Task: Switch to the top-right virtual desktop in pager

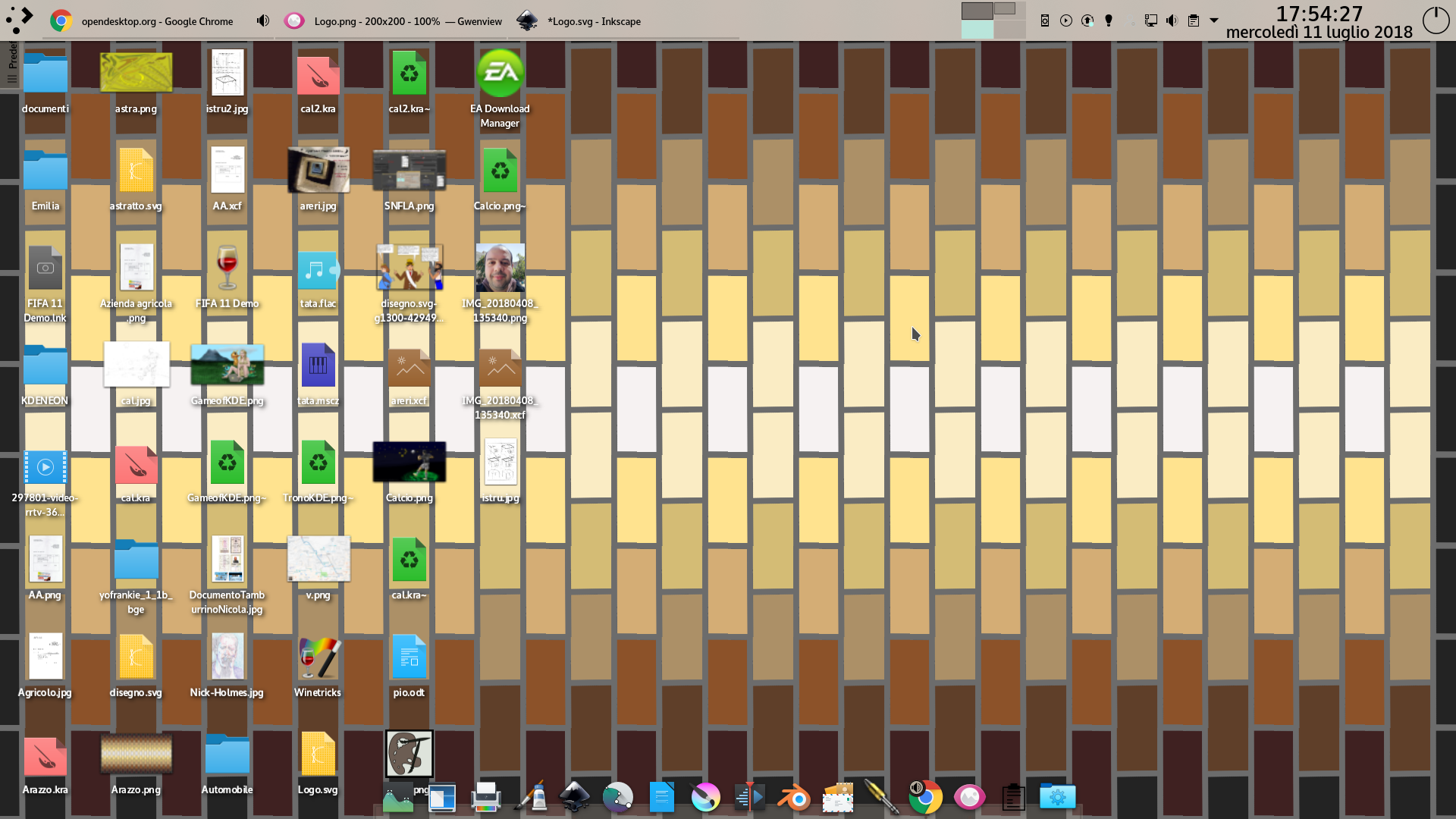Action: click(x=1010, y=11)
